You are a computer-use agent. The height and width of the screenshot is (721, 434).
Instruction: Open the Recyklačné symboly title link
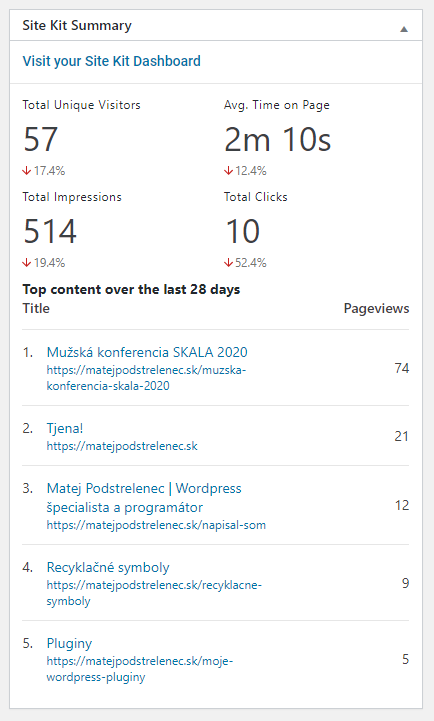108,567
